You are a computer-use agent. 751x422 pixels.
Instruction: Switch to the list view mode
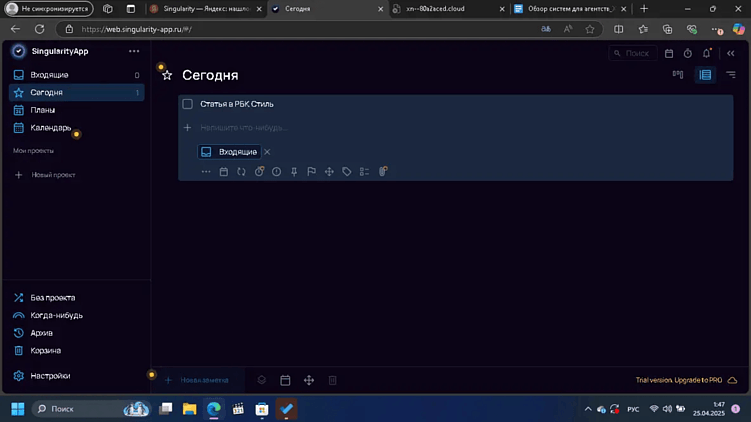tap(705, 75)
